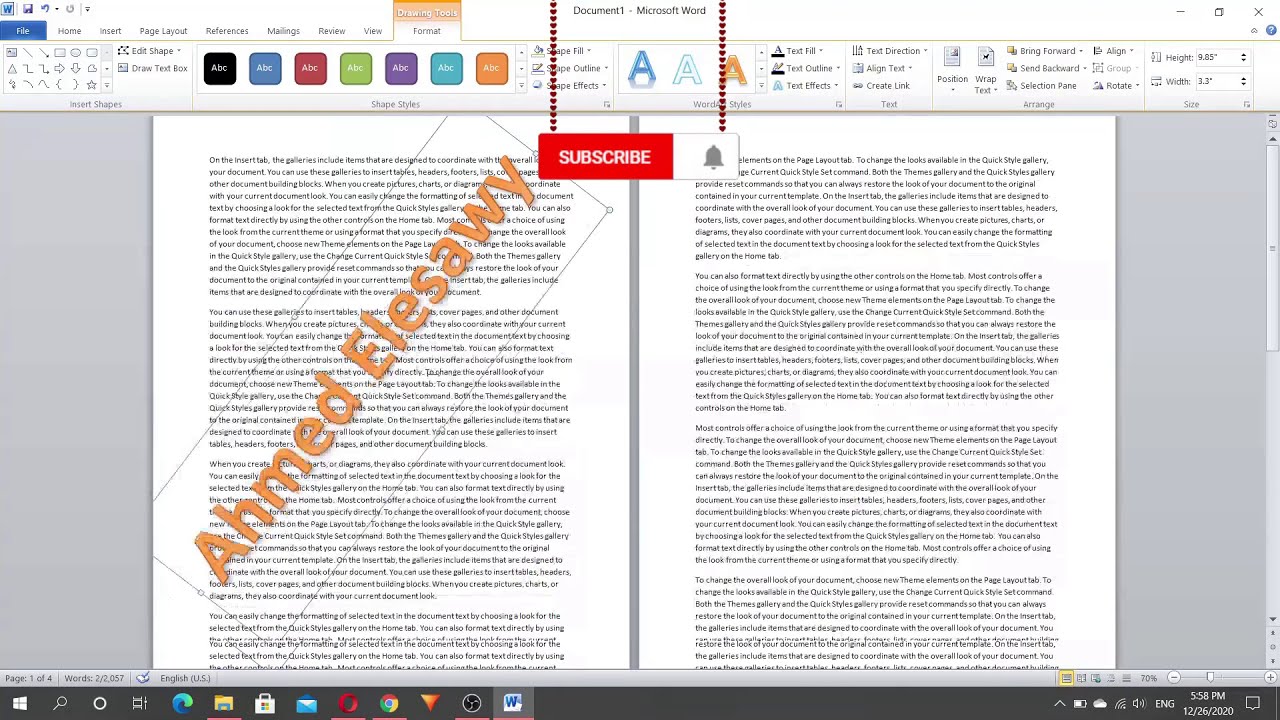The width and height of the screenshot is (1280, 720).
Task: Open the Text Outline dropdown
Action: [804, 68]
